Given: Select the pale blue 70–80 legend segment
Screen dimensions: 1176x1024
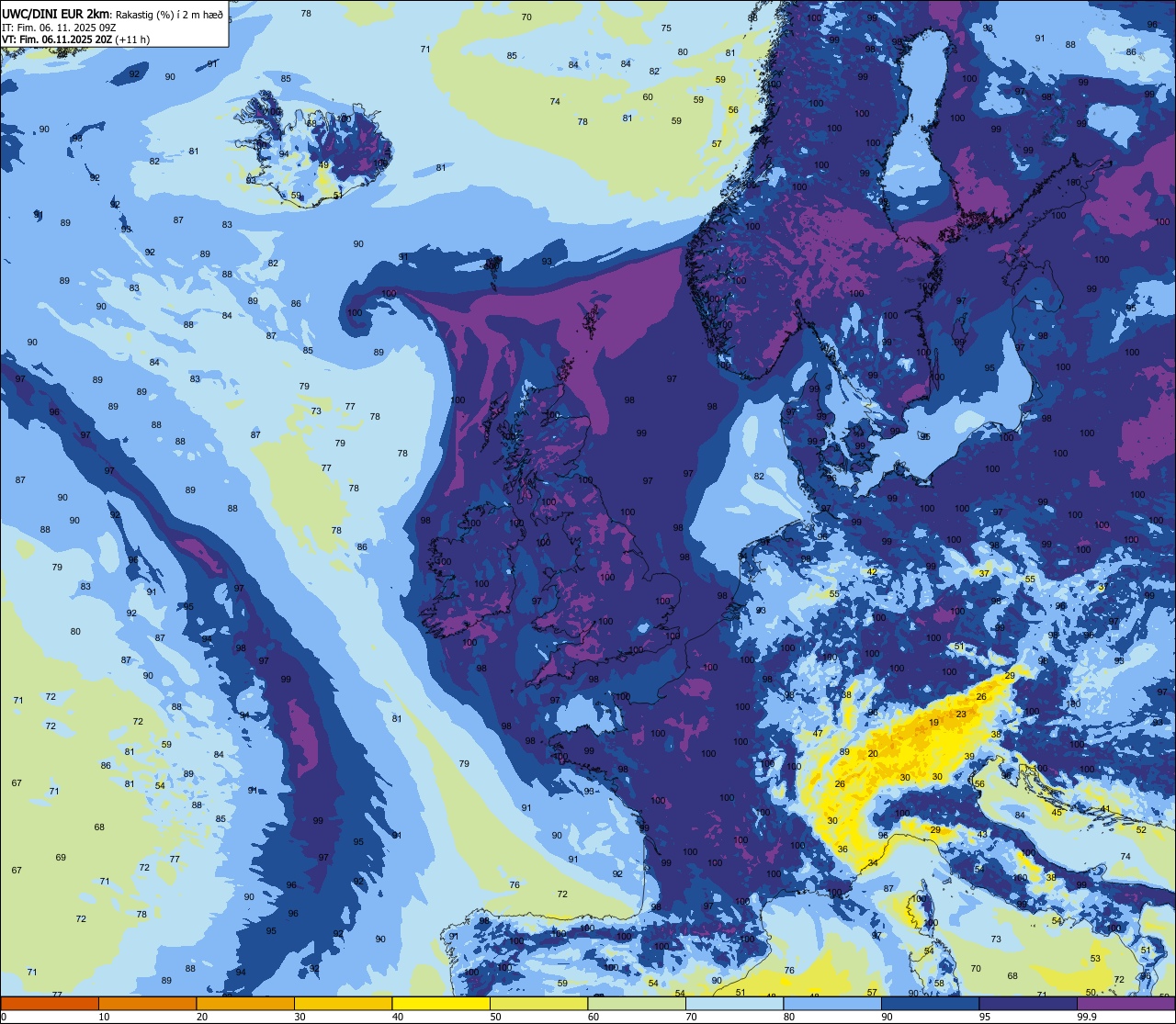Looking at the screenshot, I should (x=734, y=1003).
